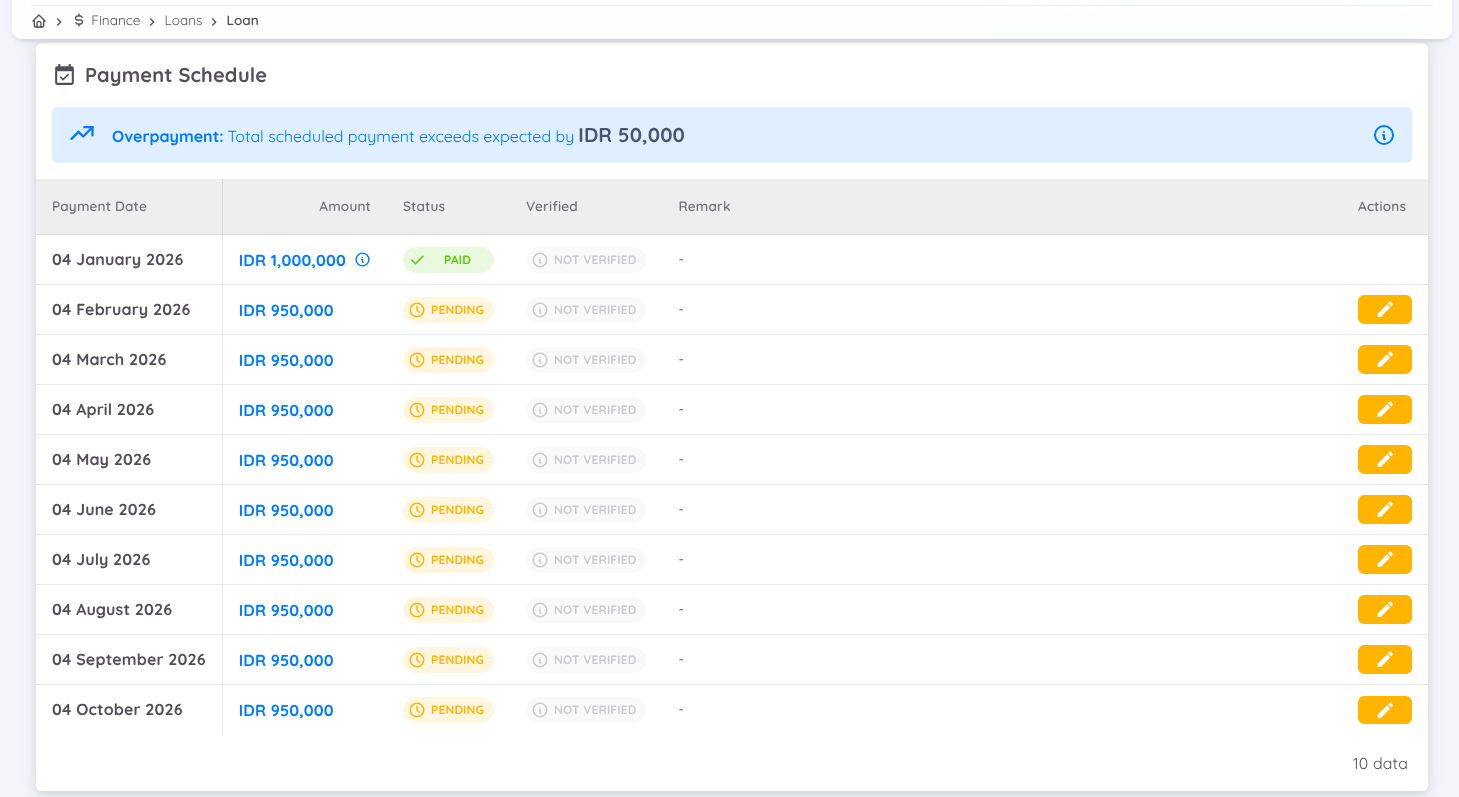Open the IDR 1,000,000 amount link
1459x797 pixels.
click(293, 259)
